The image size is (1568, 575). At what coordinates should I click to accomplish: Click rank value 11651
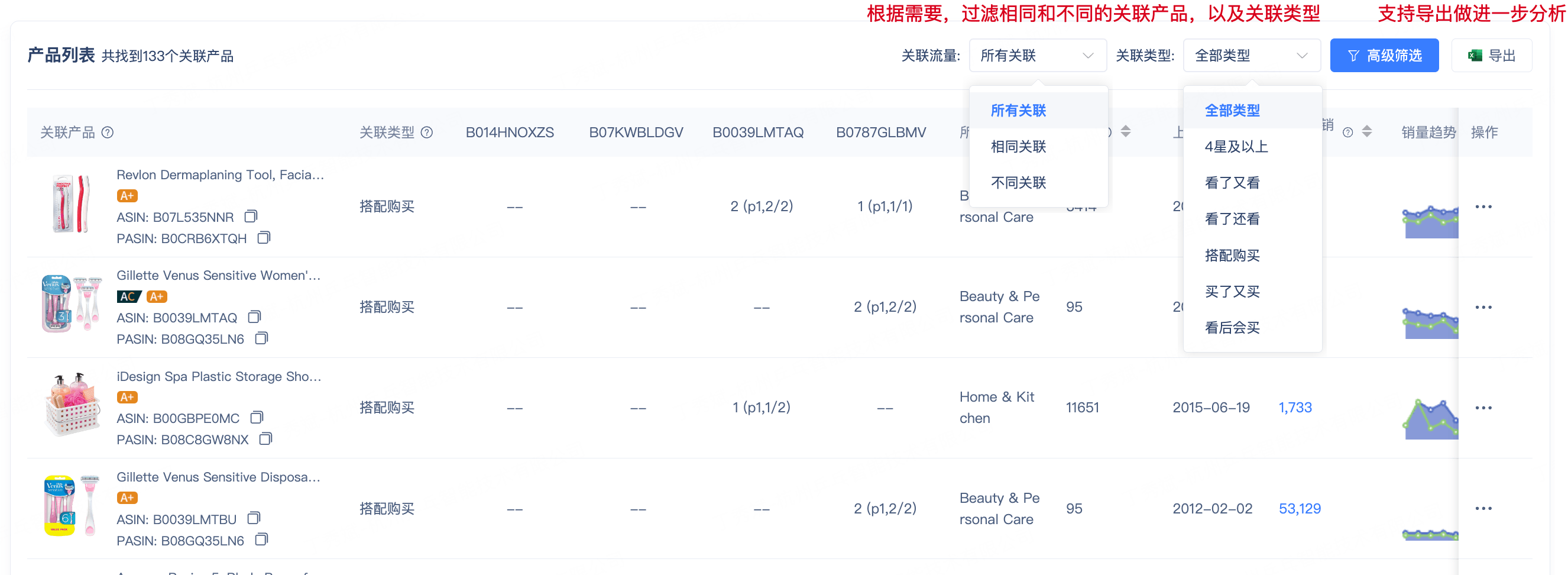tap(1082, 408)
